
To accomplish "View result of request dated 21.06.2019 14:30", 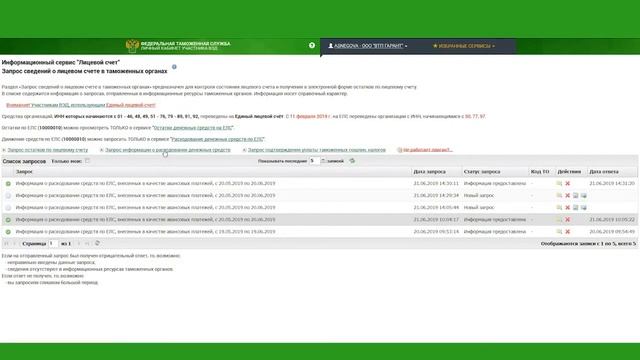I will coord(559,184).
